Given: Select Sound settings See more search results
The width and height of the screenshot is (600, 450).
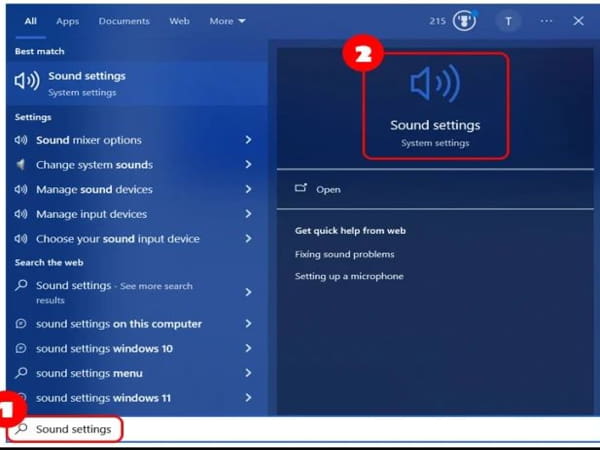Looking at the screenshot, I should pos(137,292).
